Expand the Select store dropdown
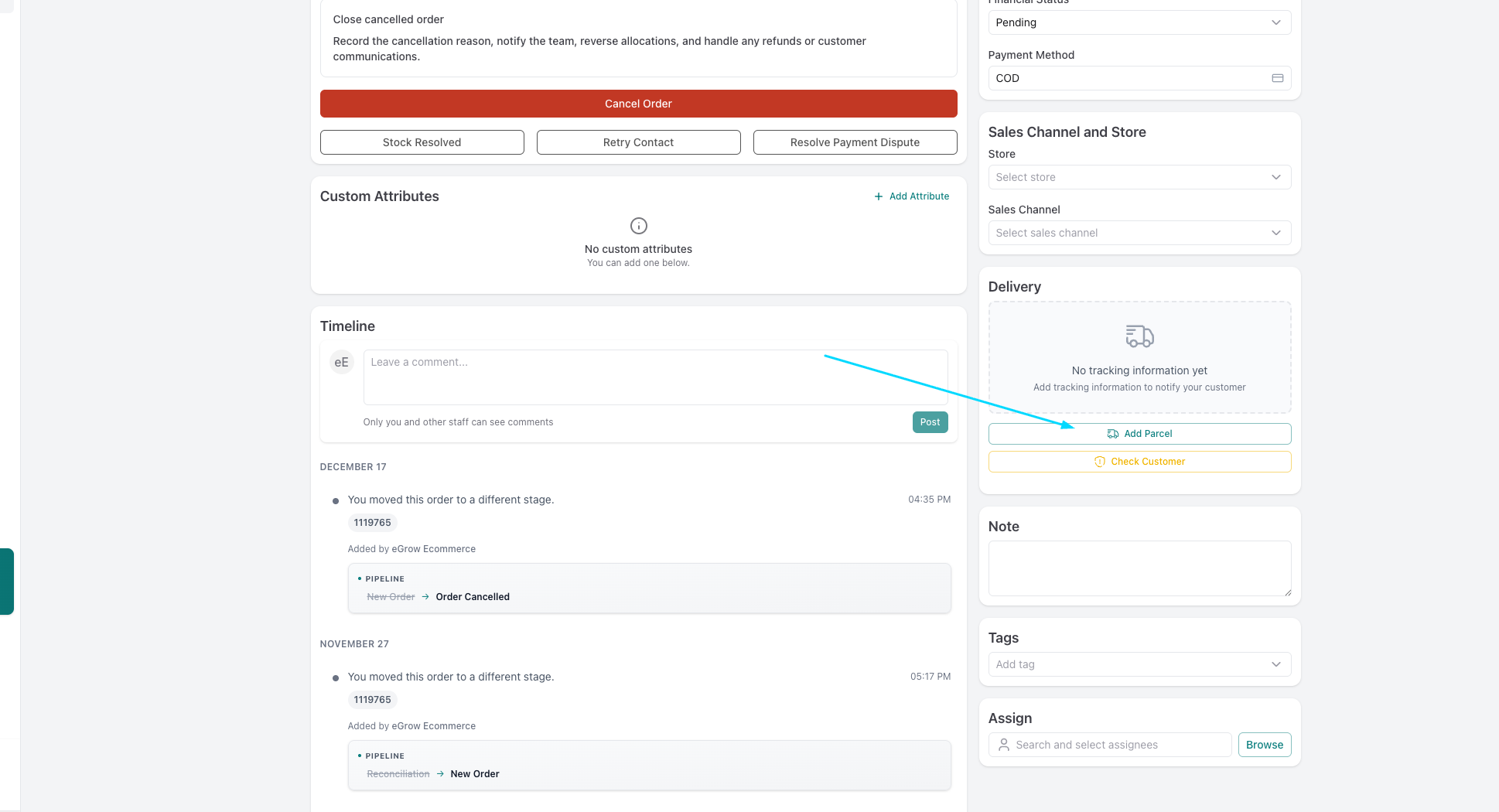Image resolution: width=1499 pixels, height=812 pixels. tap(1139, 177)
